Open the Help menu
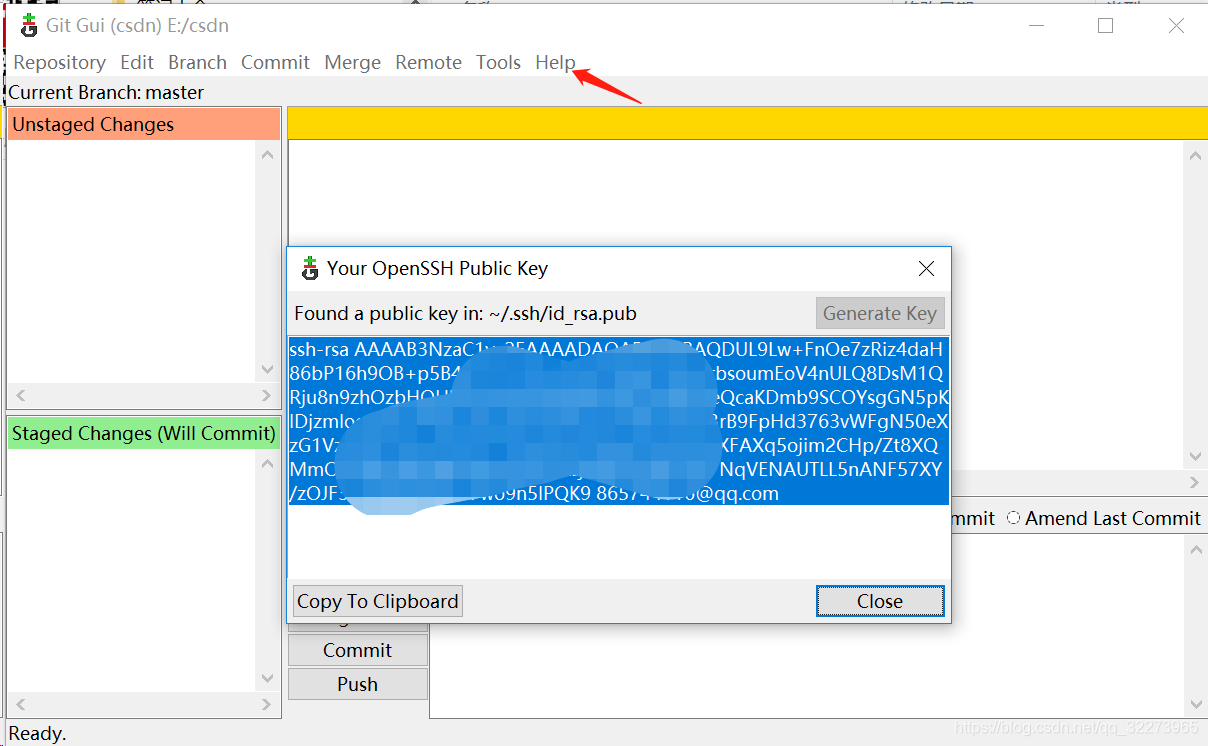 click(x=555, y=62)
